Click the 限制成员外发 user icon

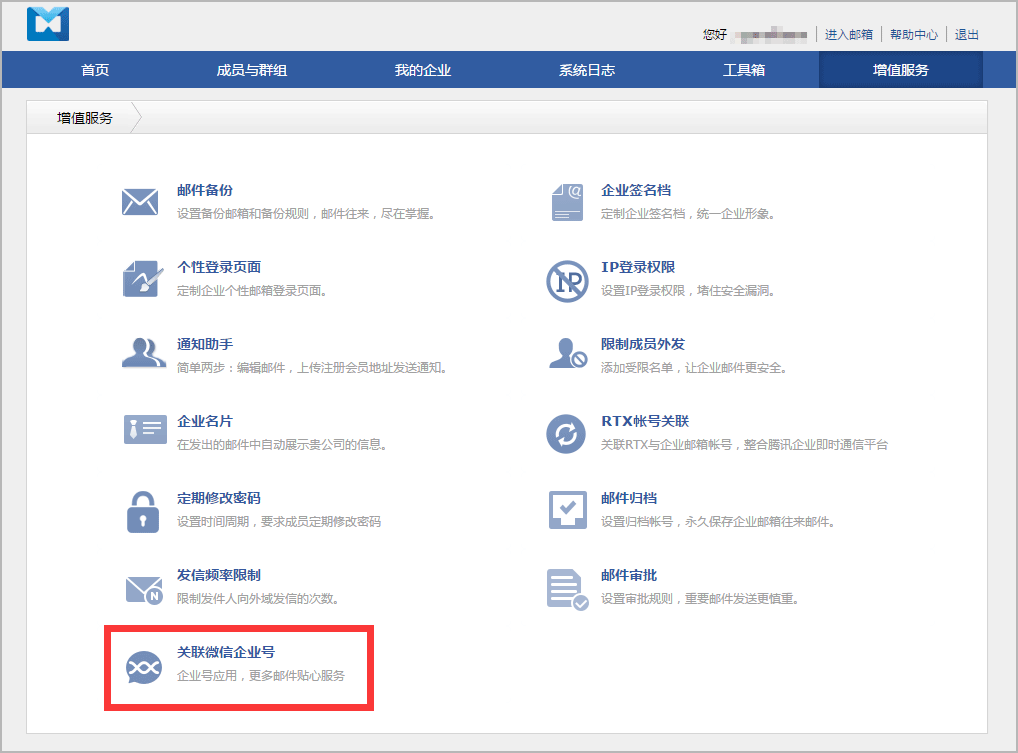(x=567, y=354)
